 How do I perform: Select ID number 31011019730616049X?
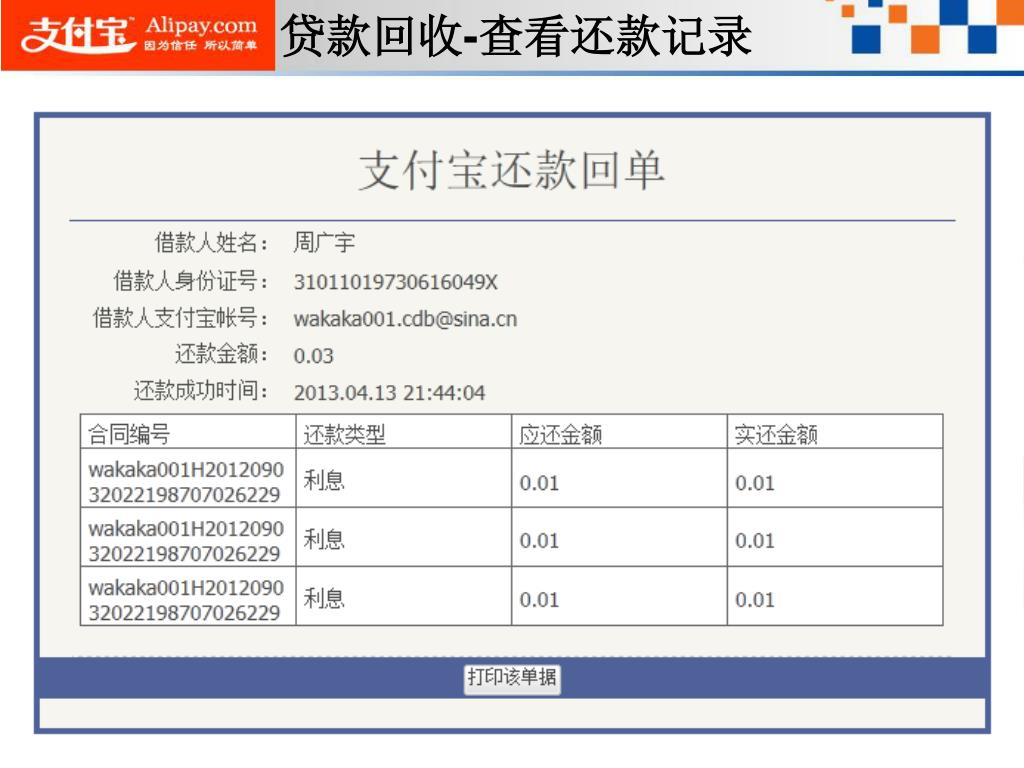click(395, 282)
